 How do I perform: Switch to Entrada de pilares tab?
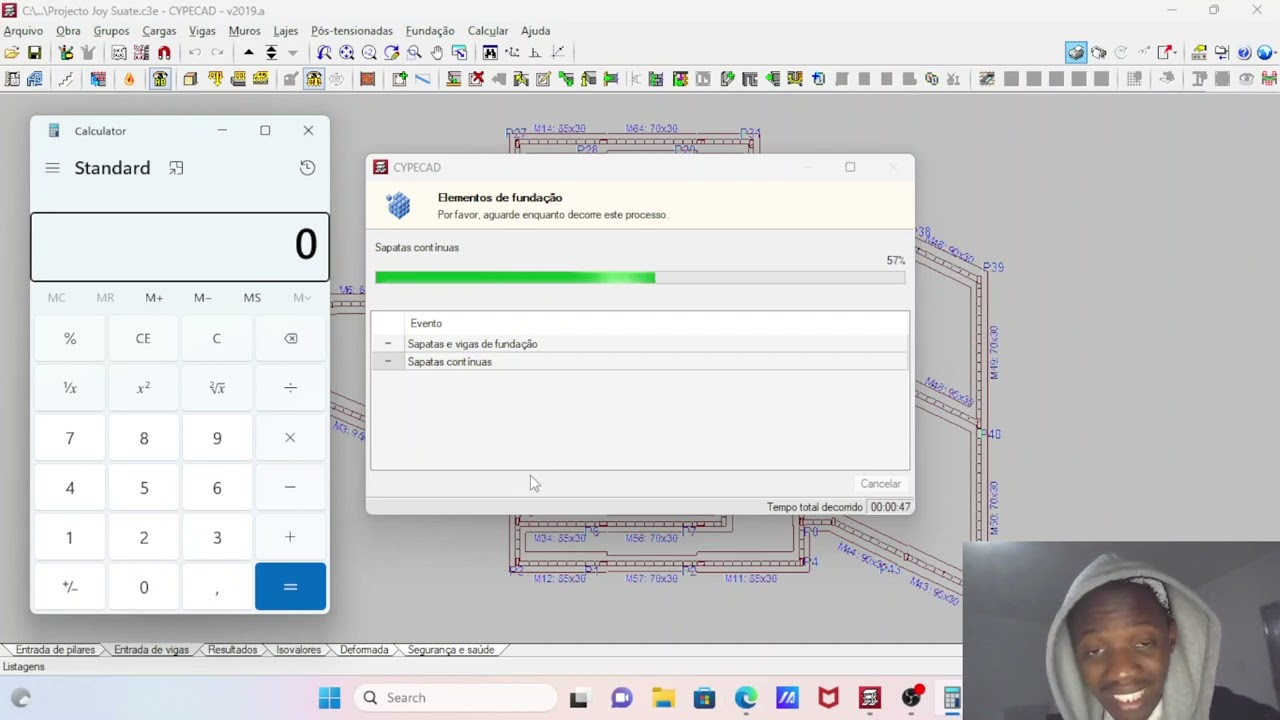55,650
